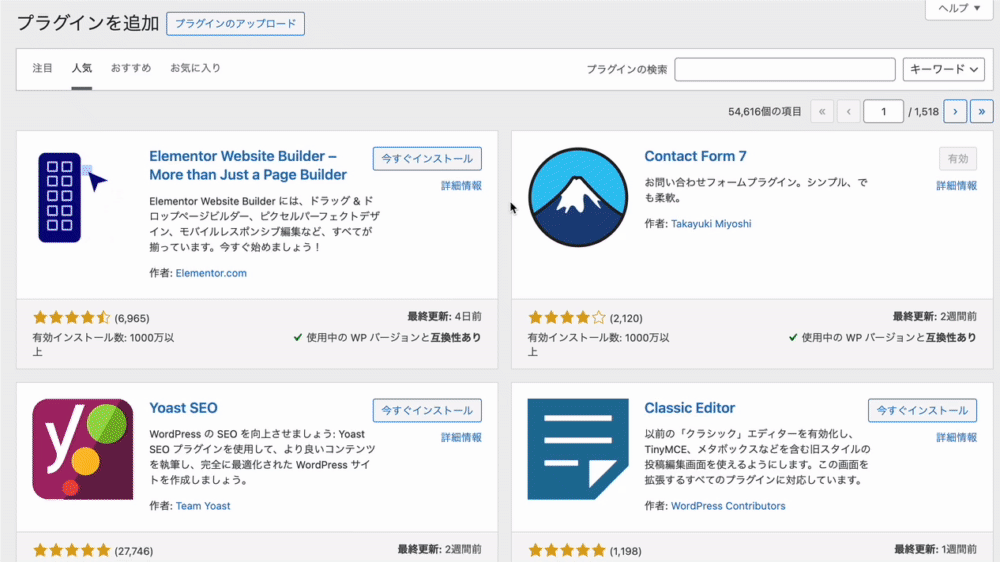Viewport: 1000px width, 562px height.
Task: Click the Elementor plugin icon
Action: [72, 198]
